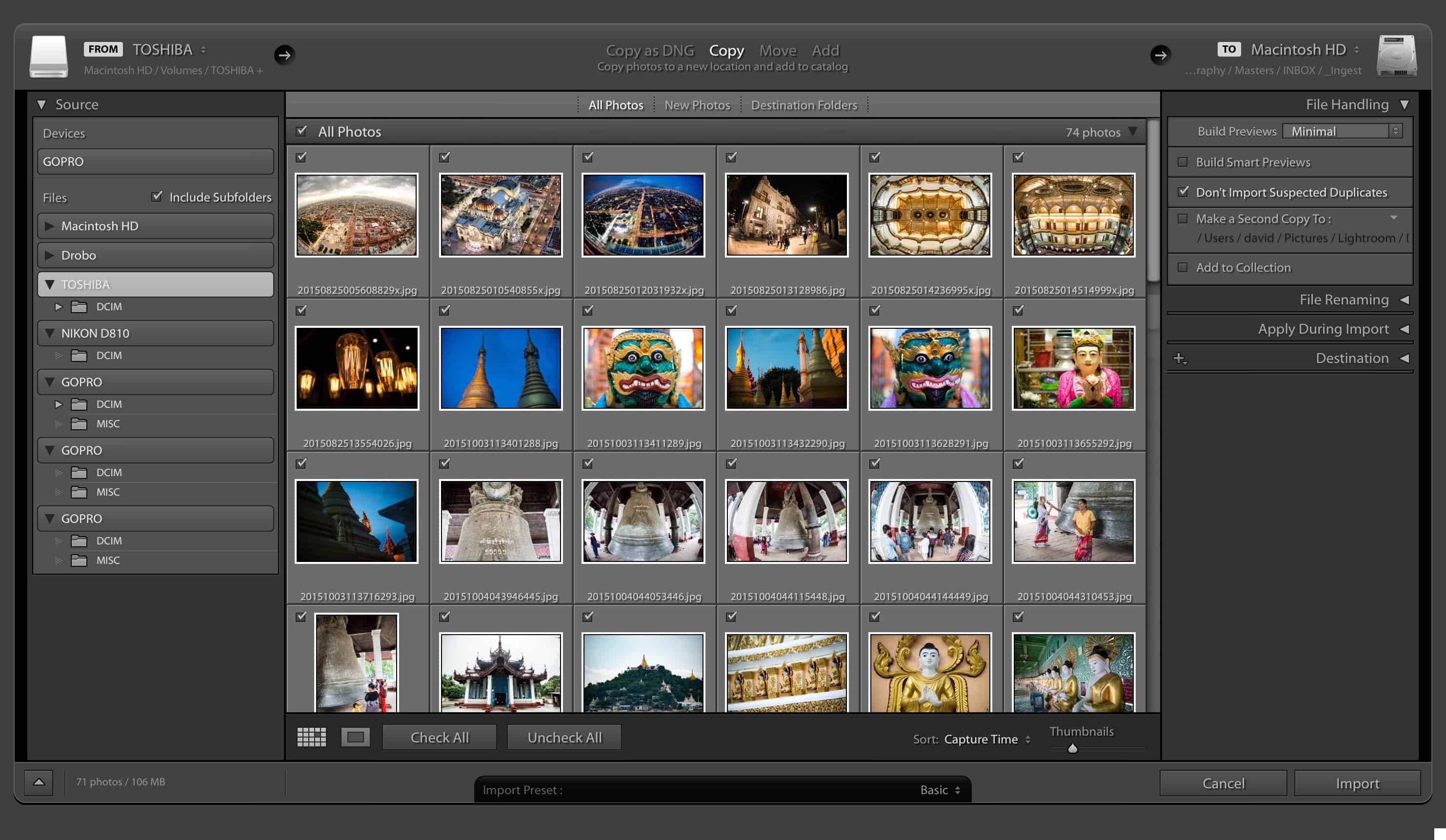Select DCIM folder icon under NIKON D810
Viewport: 1446px width, 840px height.
click(x=79, y=356)
